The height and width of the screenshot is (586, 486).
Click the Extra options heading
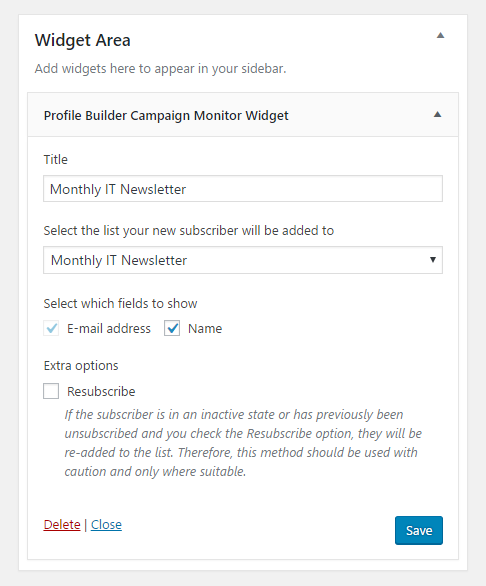pos(81,366)
